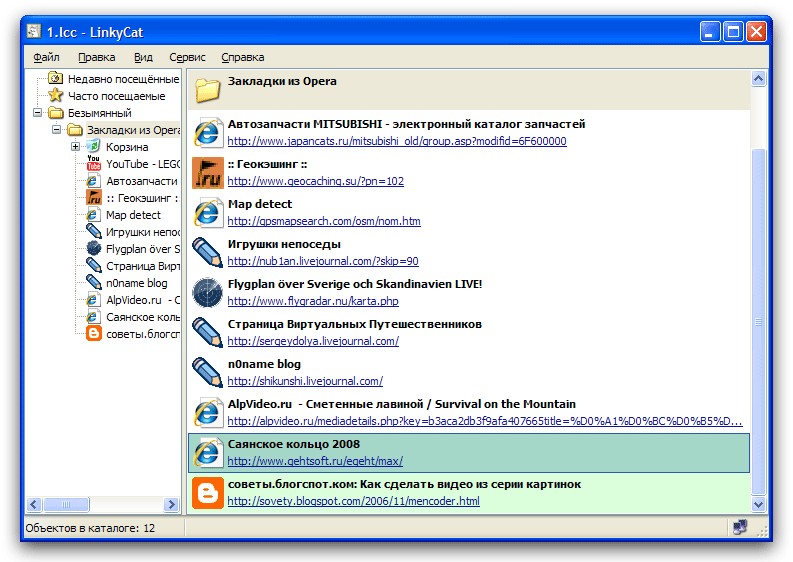This screenshot has height=562, width=793.
Task: Click the star icon of Часто посещаемые
Action: (56, 95)
